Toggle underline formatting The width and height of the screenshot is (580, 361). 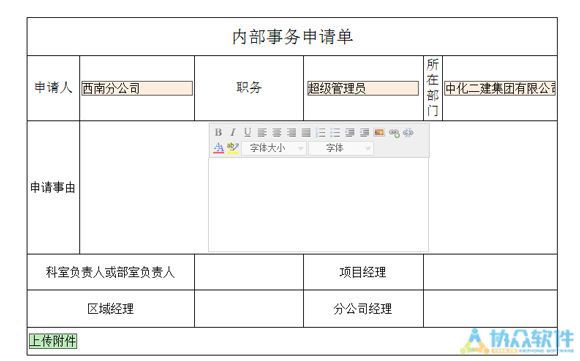[247, 132]
